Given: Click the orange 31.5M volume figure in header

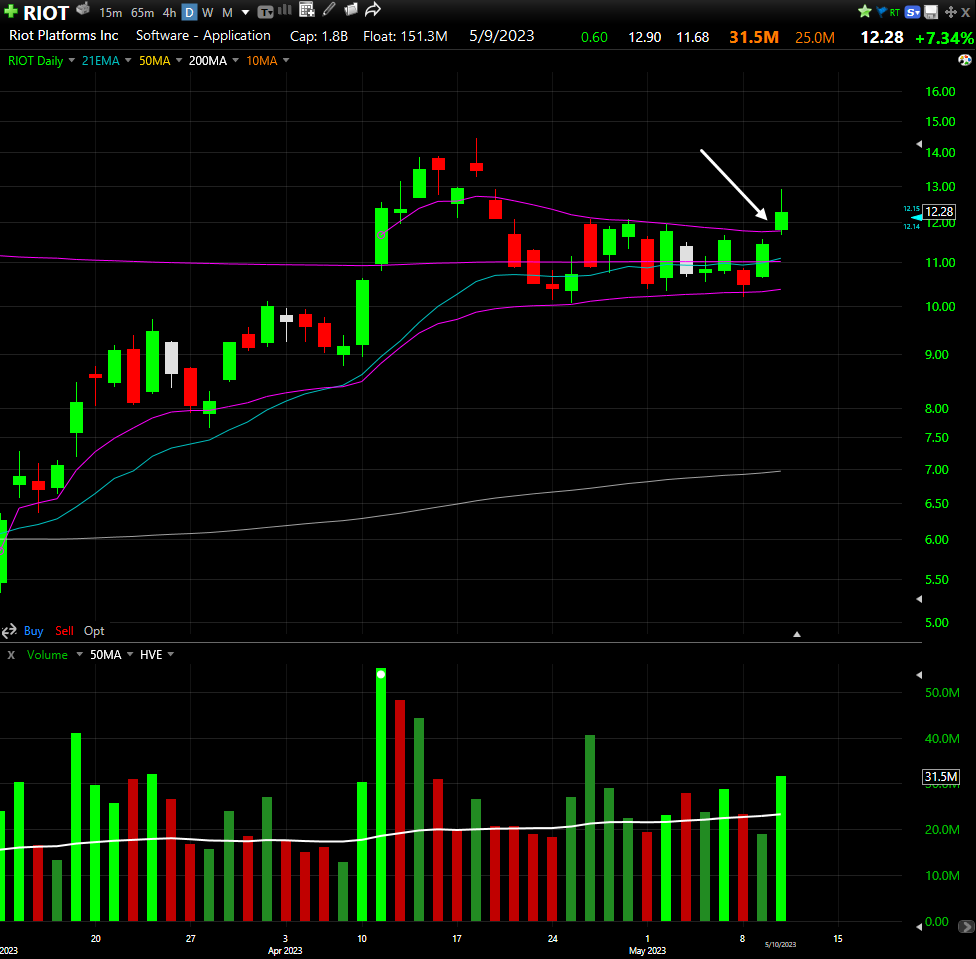Looking at the screenshot, I should [754, 37].
